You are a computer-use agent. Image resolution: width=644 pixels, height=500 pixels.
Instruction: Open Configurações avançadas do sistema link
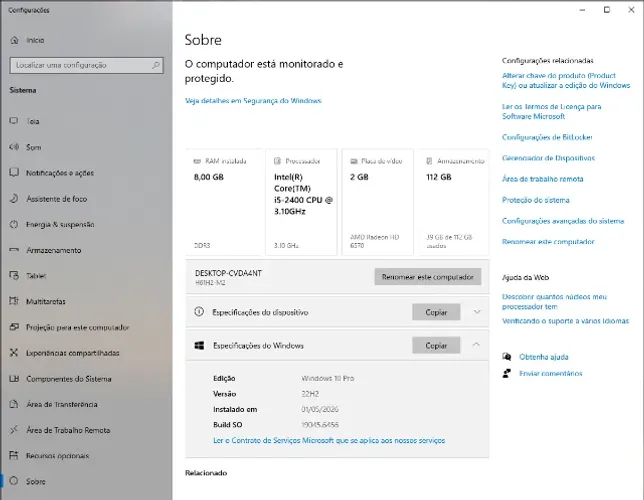point(563,221)
